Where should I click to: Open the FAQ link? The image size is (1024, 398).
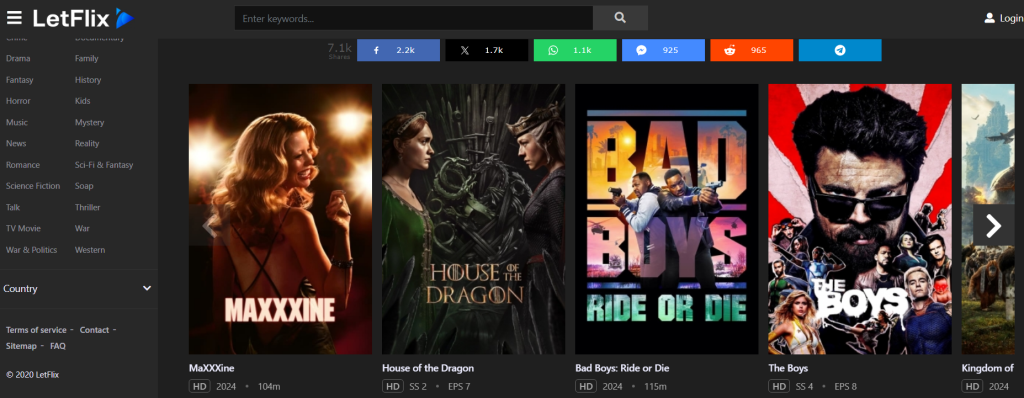(x=58, y=346)
